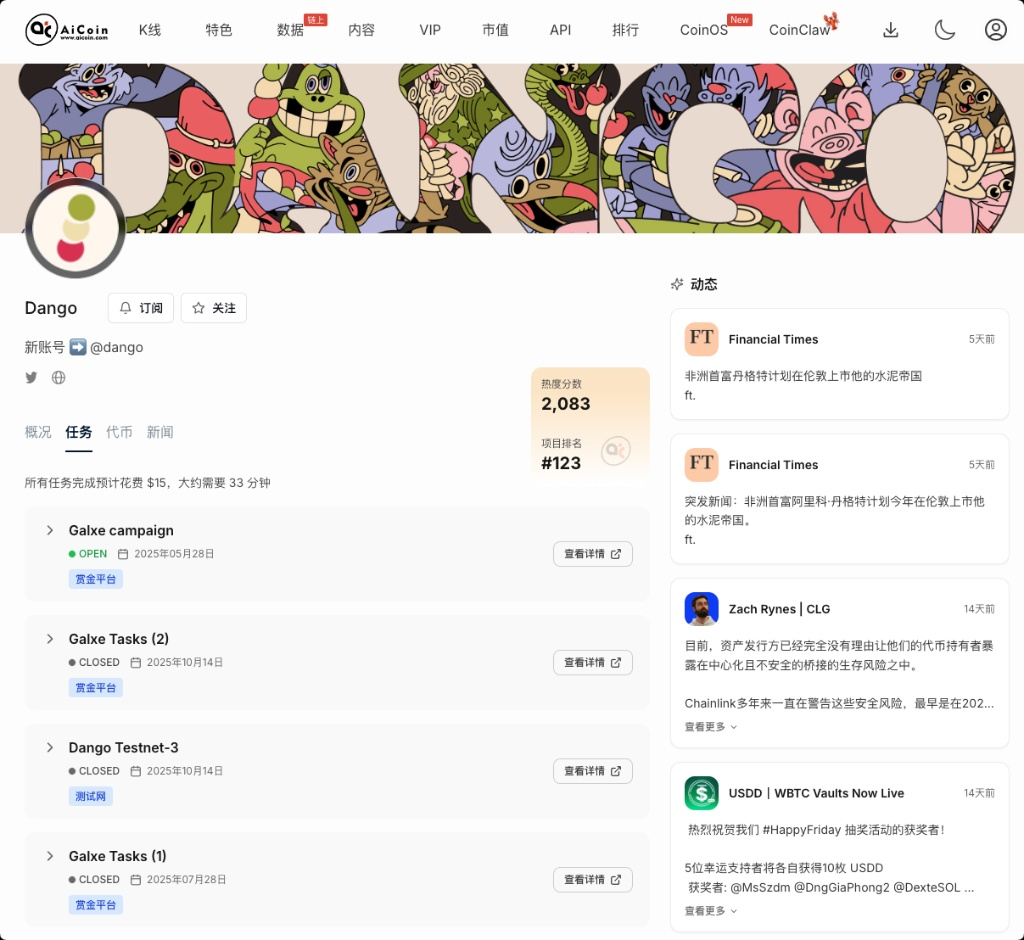Toggle dark mode moon icon

click(x=944, y=30)
